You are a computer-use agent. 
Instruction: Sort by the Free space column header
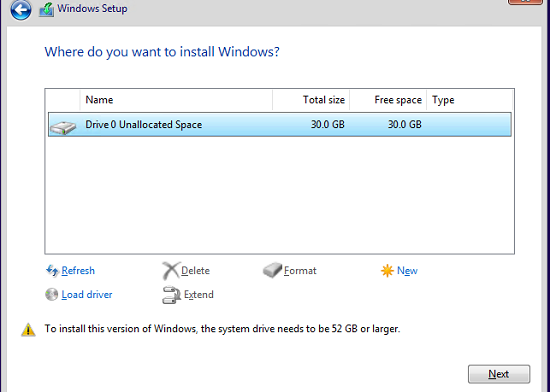[x=388, y=100]
